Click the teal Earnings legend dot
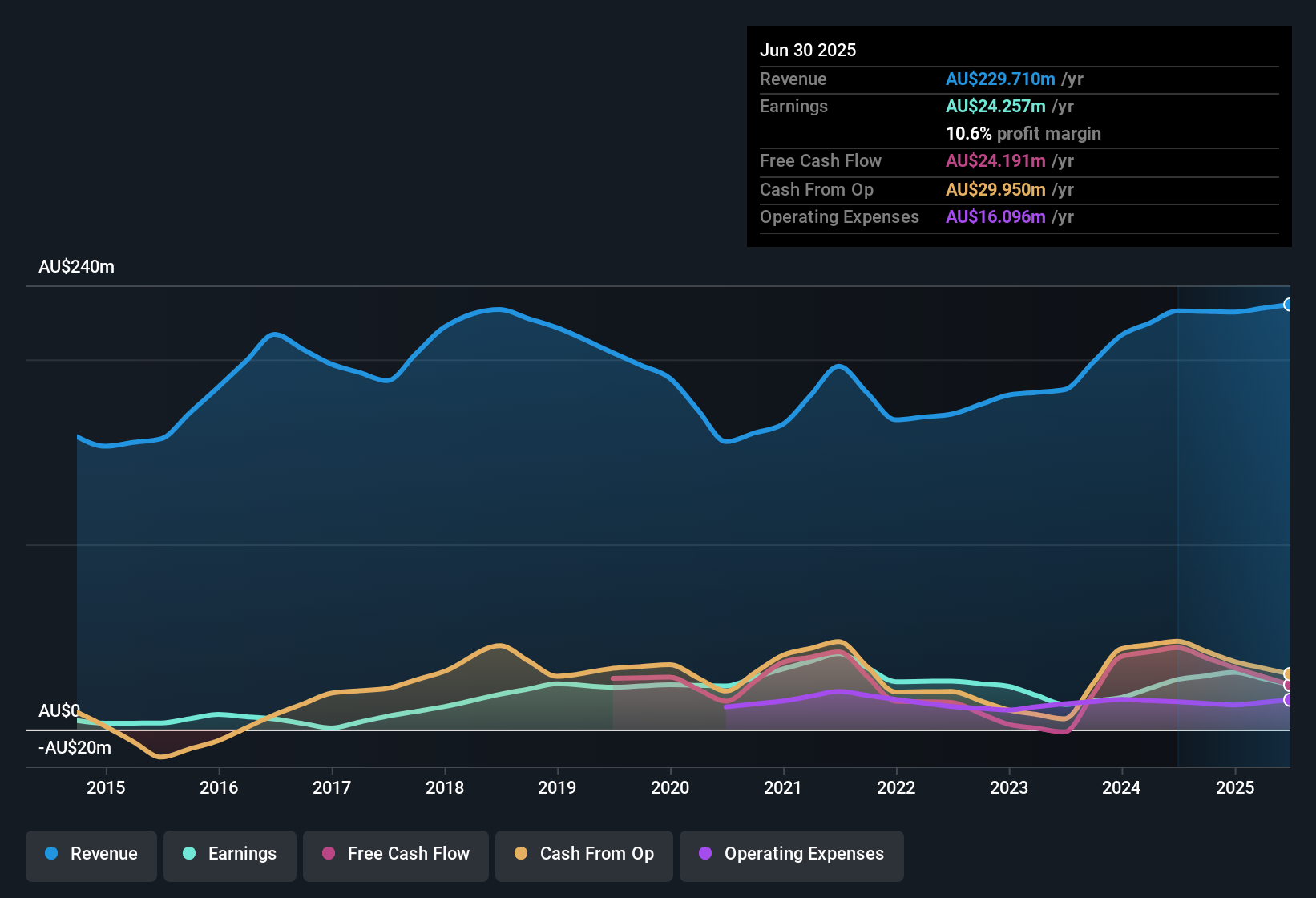Image resolution: width=1316 pixels, height=898 pixels. coord(189,853)
